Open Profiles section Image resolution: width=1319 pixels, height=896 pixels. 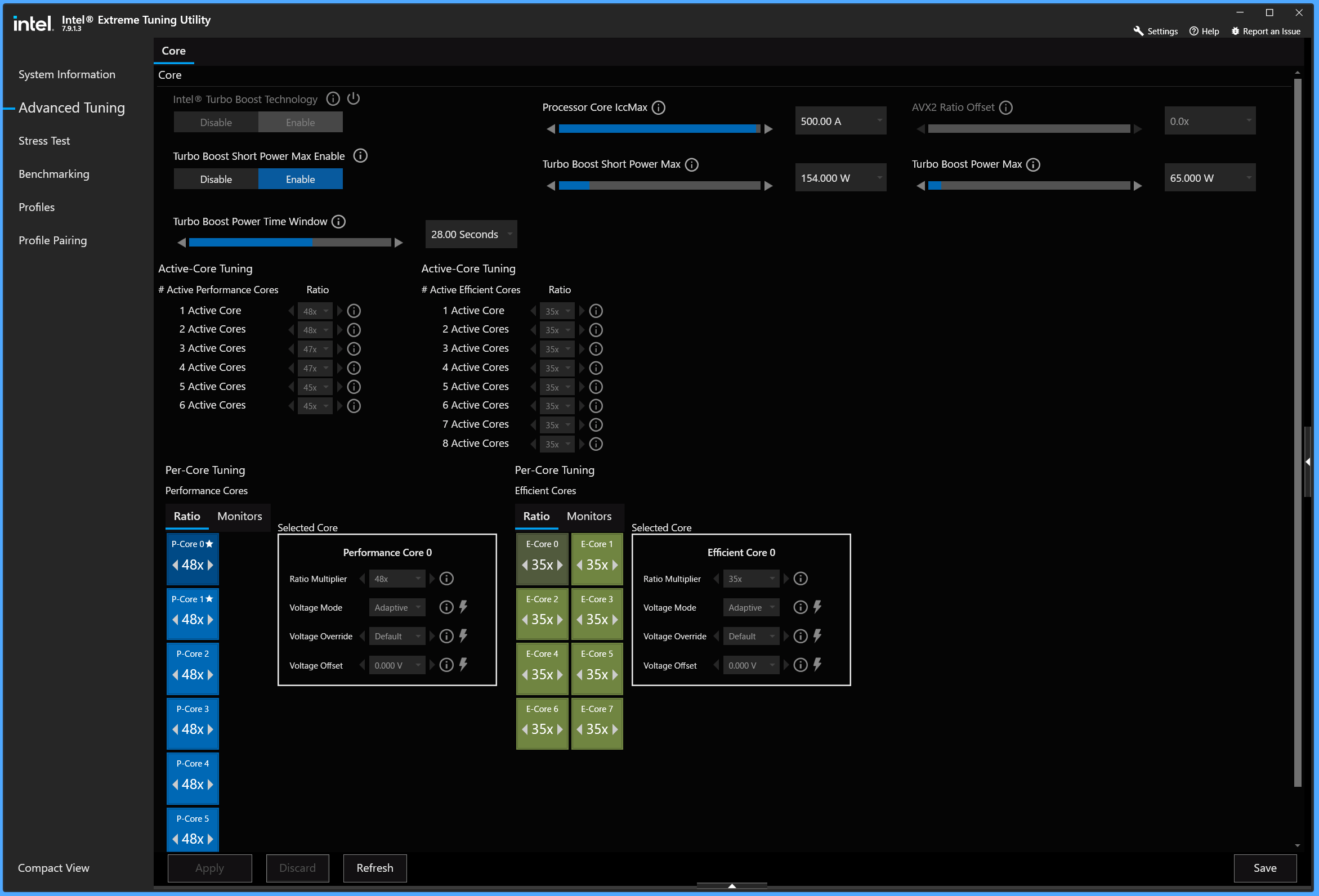coord(37,207)
